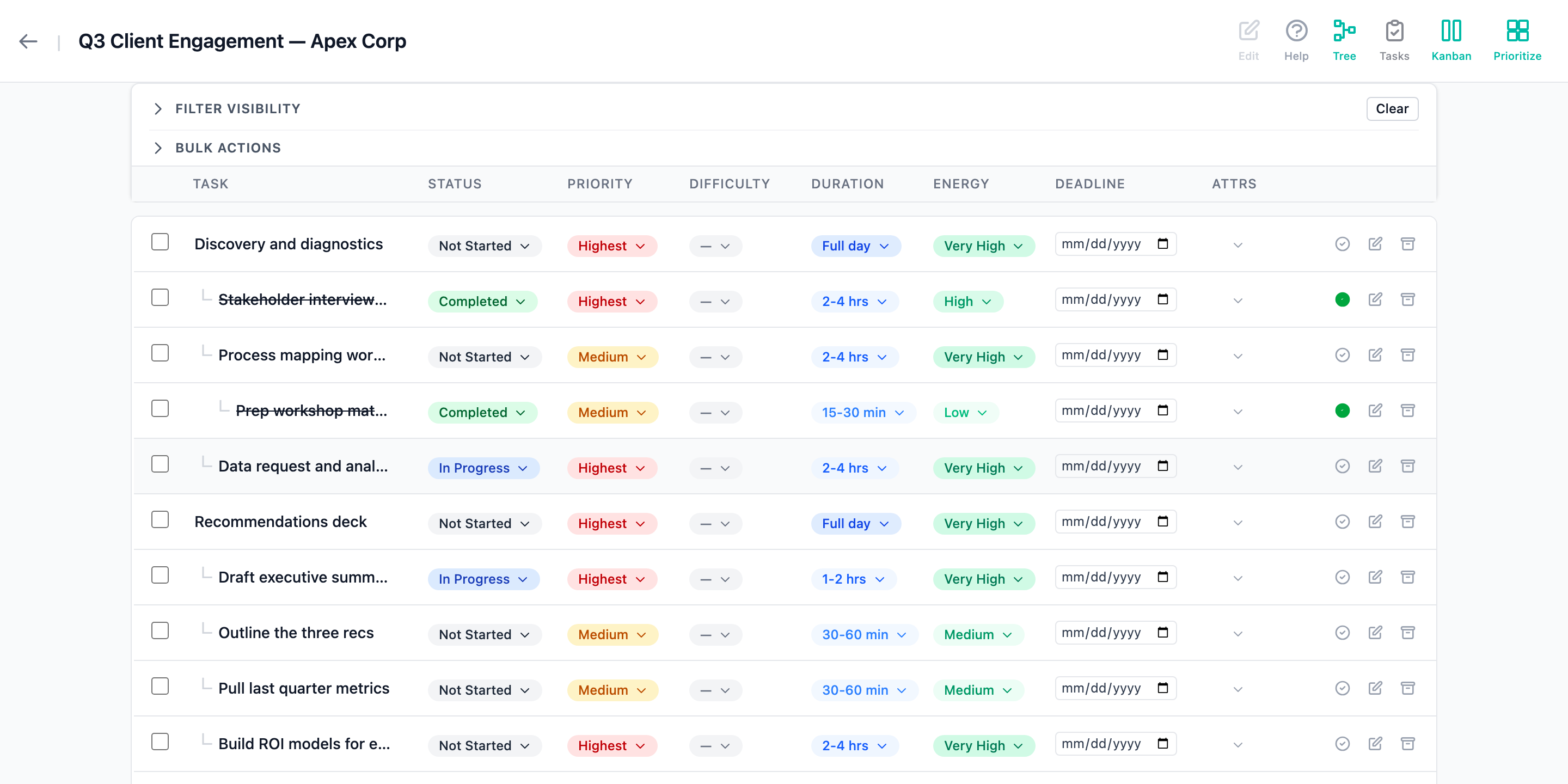Screen dimensions: 1568x784
Task: Check the Recommendations deck checkbox
Action: [160, 520]
